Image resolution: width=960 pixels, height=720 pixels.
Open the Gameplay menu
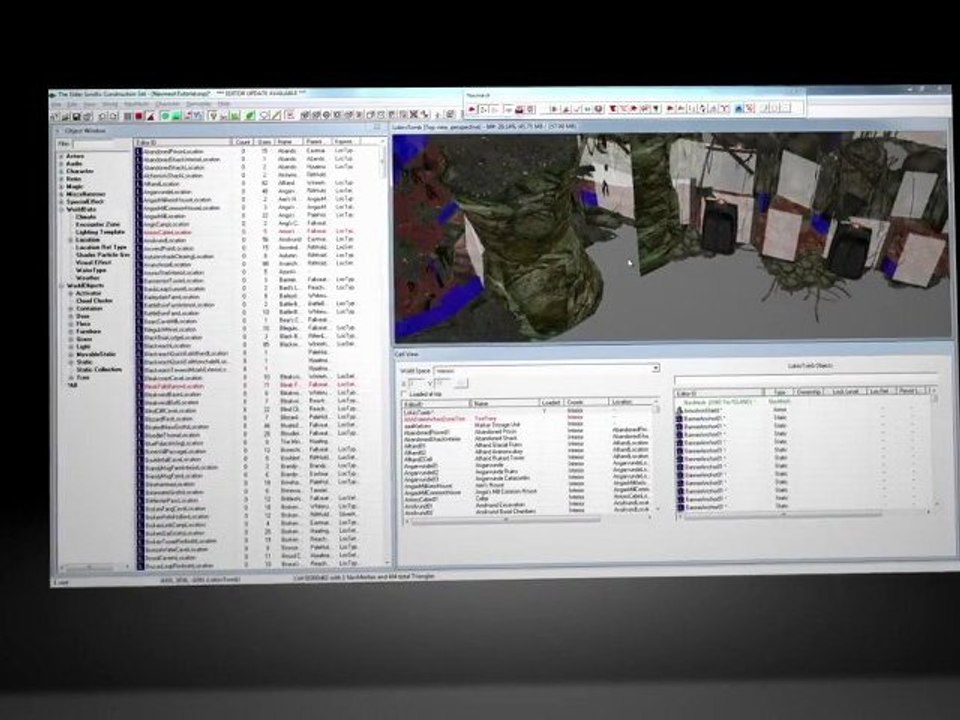pos(198,104)
